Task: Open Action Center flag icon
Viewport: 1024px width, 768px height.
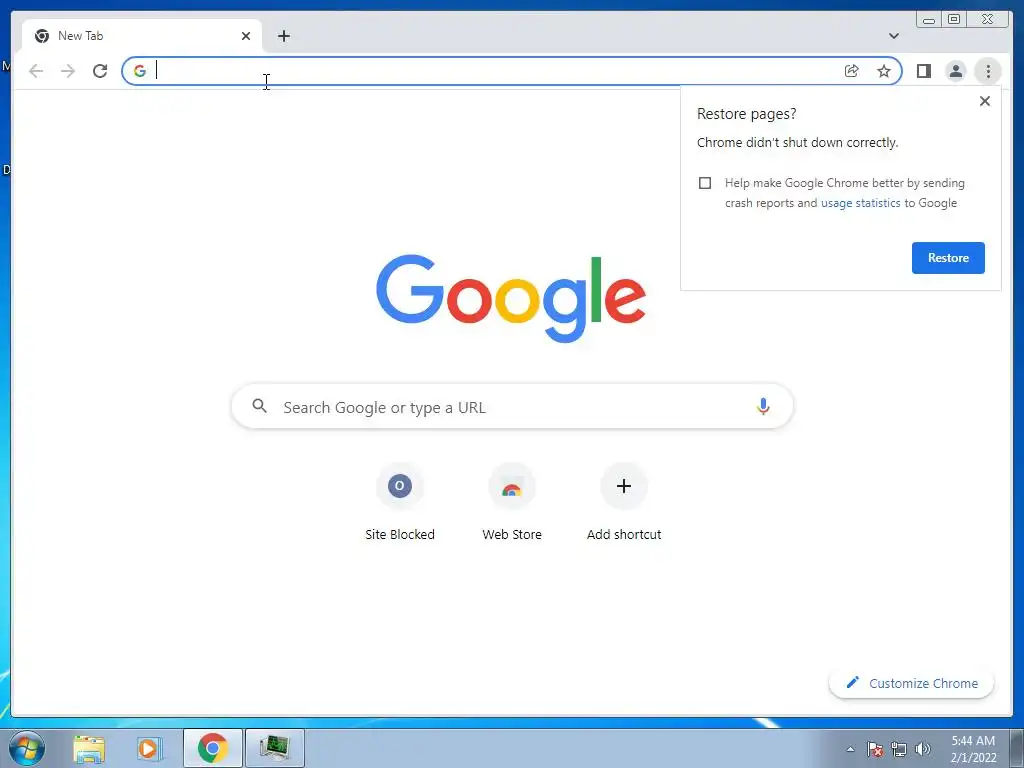Action: click(x=875, y=749)
